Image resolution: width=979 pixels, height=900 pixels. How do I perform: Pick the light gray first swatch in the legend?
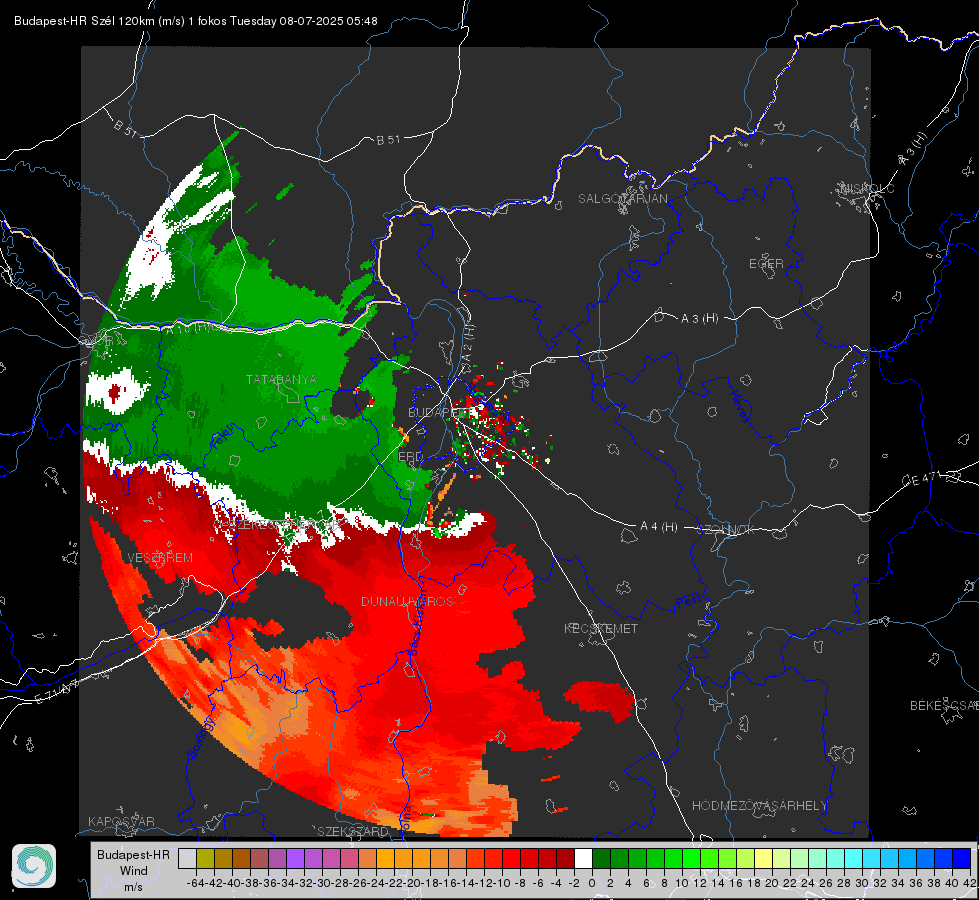(187, 859)
